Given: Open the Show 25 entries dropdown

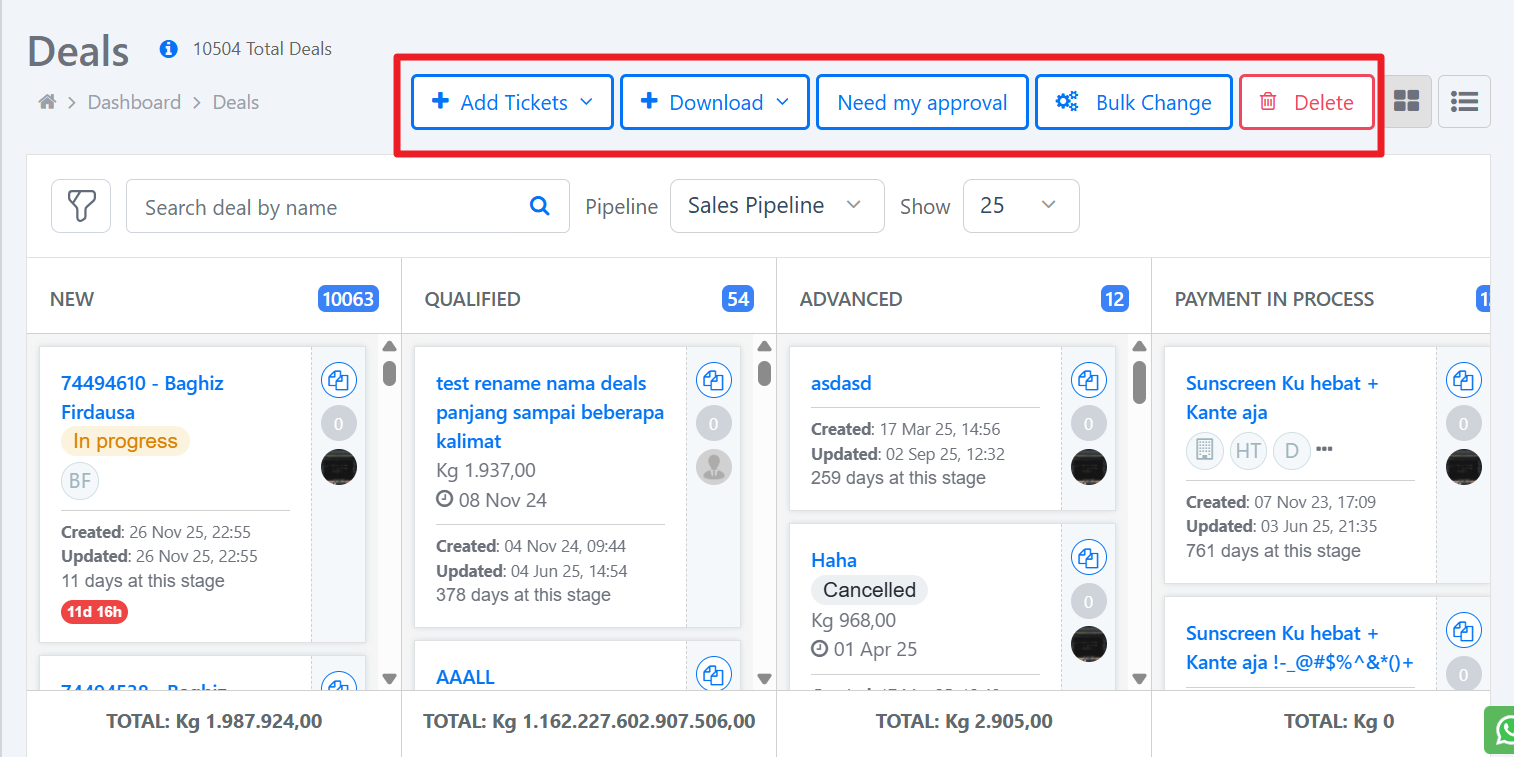Looking at the screenshot, I should (x=1020, y=206).
